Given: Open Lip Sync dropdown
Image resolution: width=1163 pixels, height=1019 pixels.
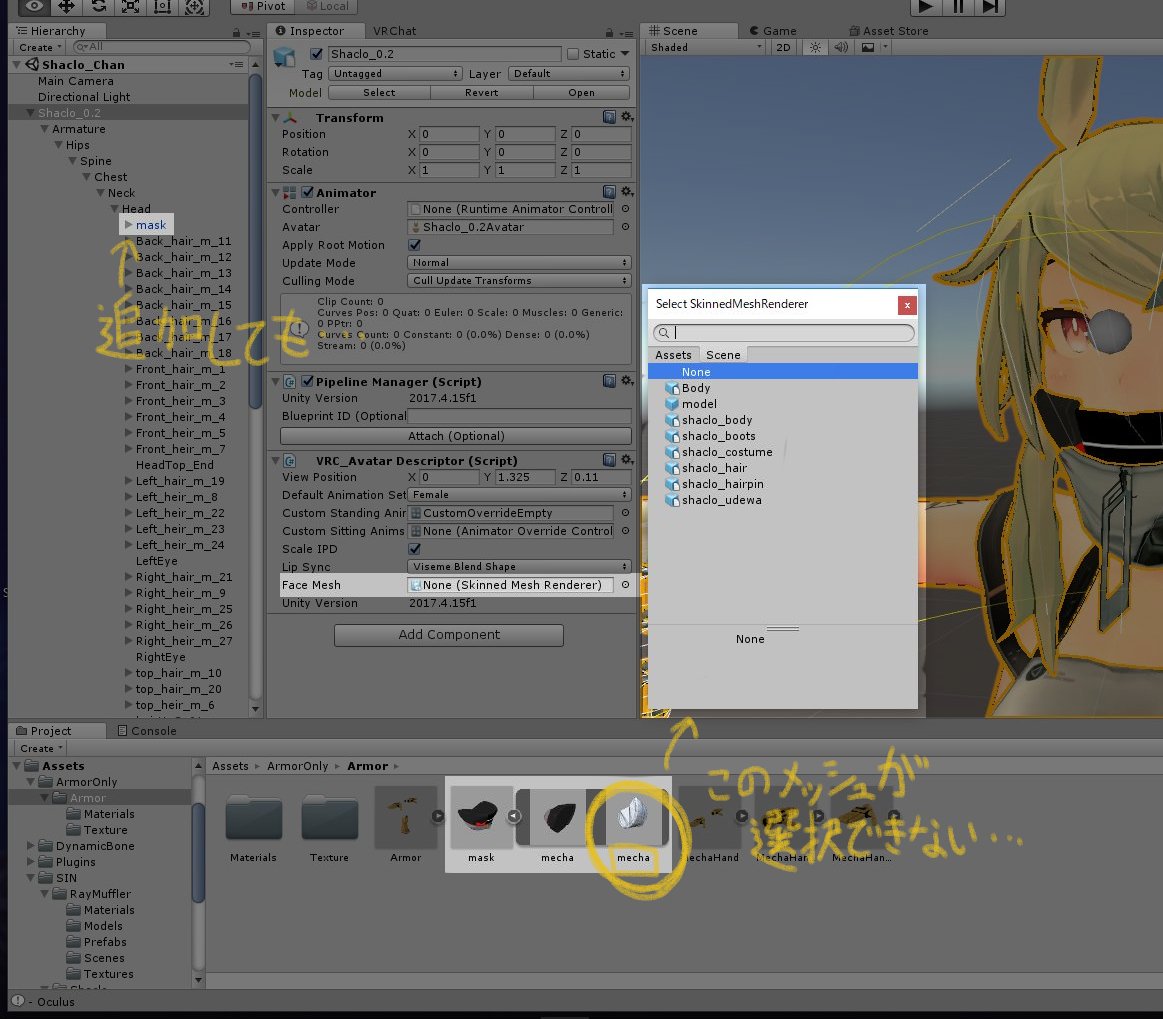Looking at the screenshot, I should coord(519,567).
